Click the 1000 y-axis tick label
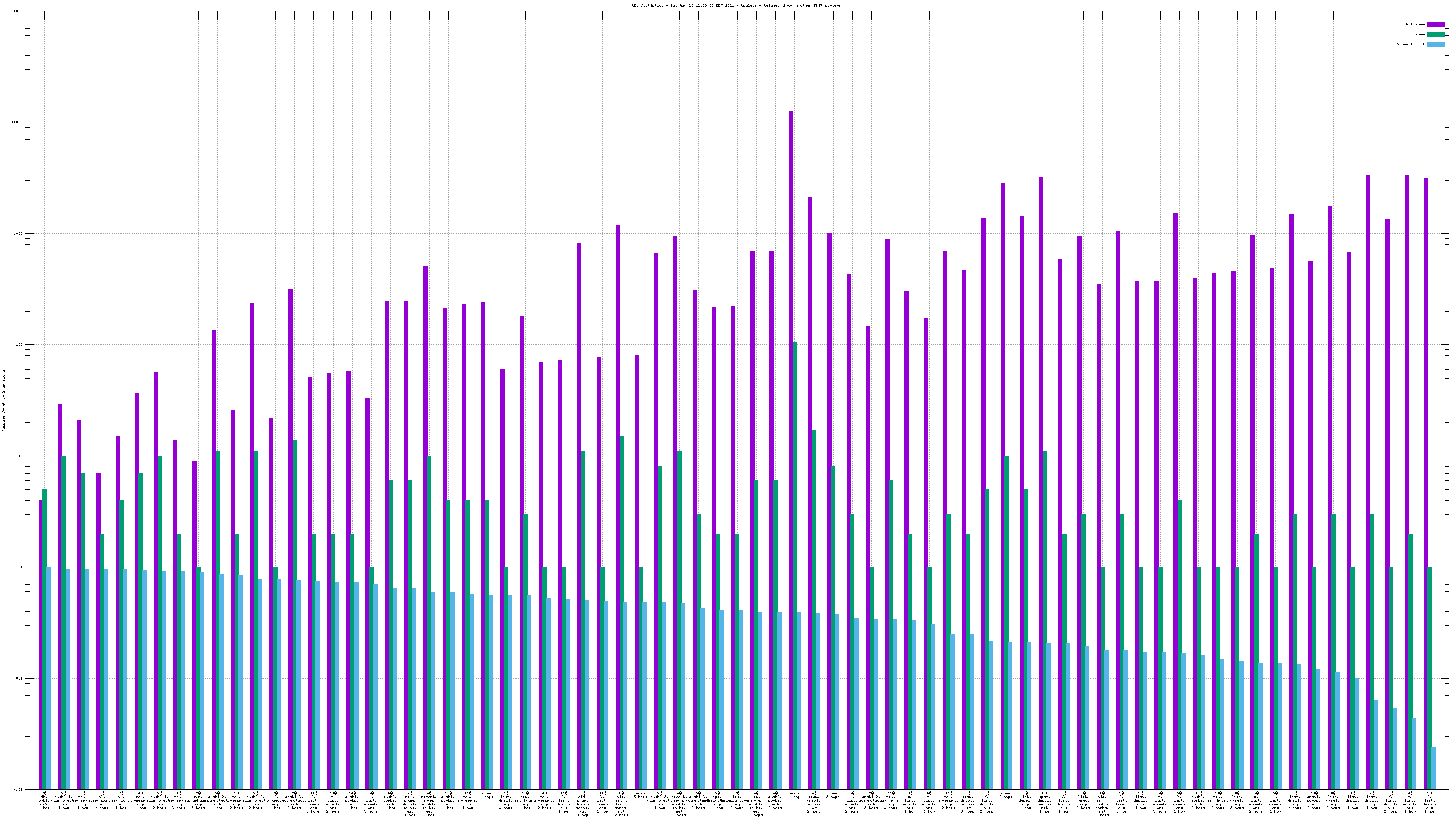This screenshot has width=1456, height=819. pyautogui.click(x=19, y=233)
